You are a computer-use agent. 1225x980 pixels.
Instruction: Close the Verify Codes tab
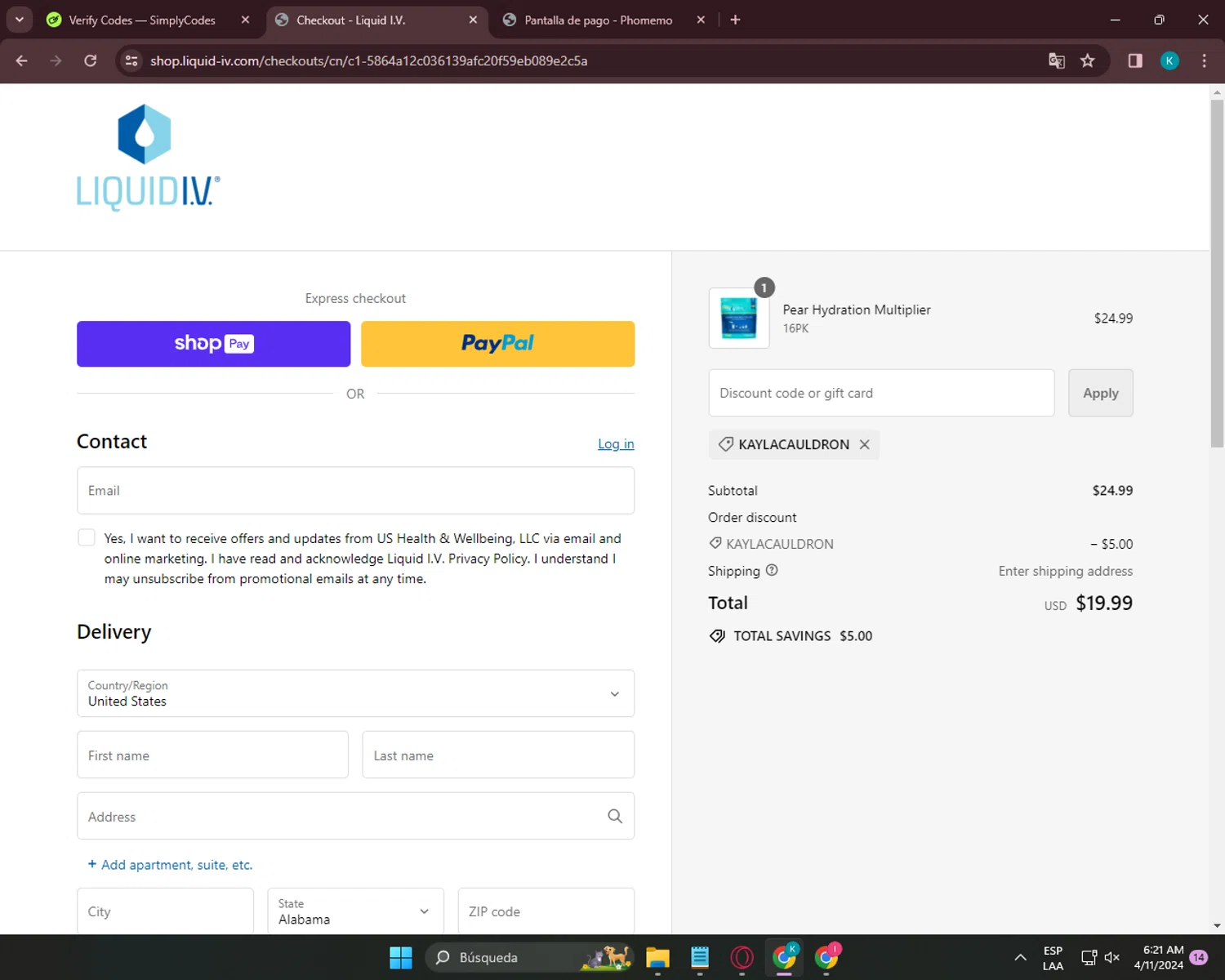[245, 20]
